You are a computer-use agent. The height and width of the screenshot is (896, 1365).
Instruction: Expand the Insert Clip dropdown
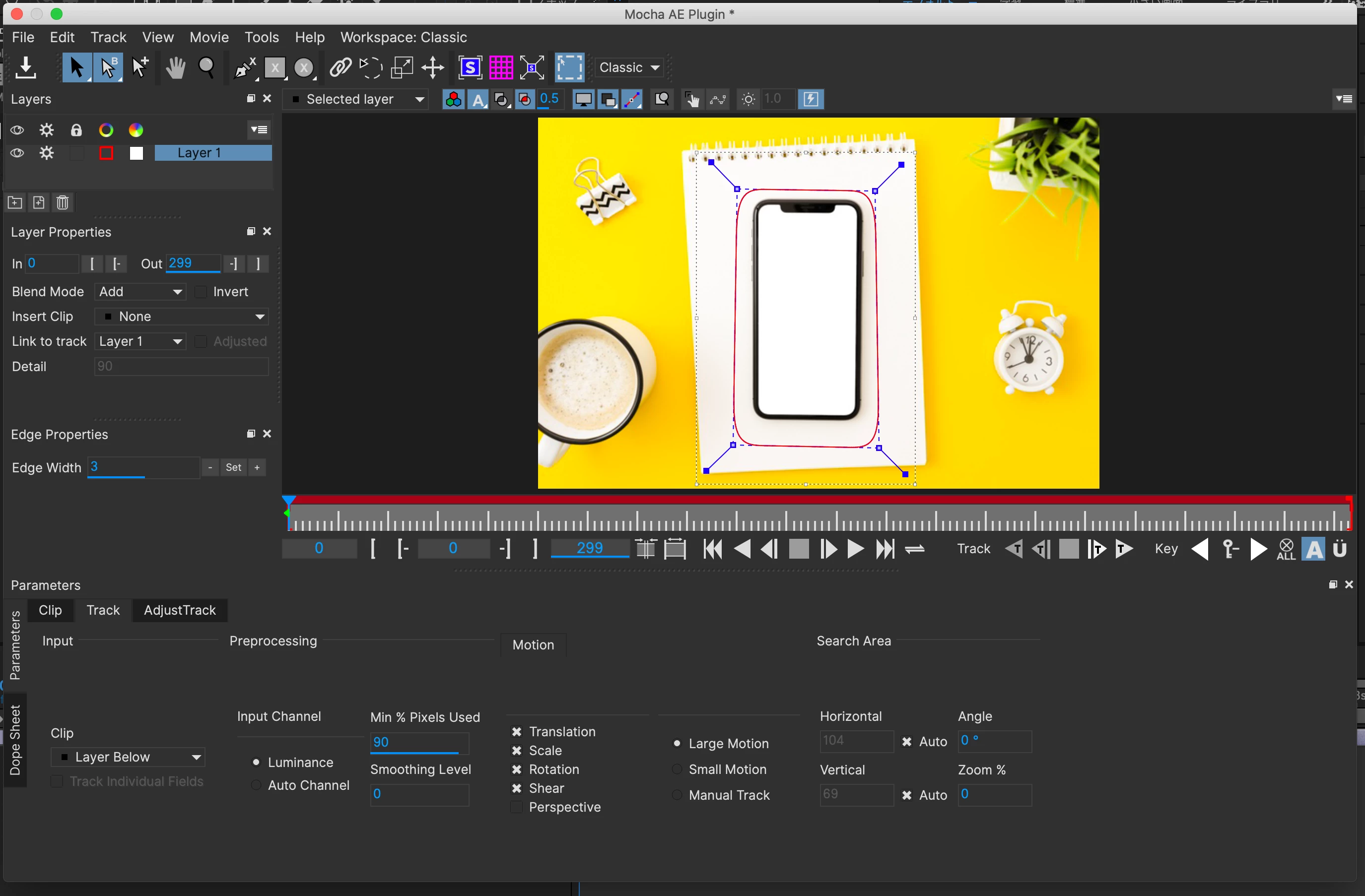[x=181, y=317]
